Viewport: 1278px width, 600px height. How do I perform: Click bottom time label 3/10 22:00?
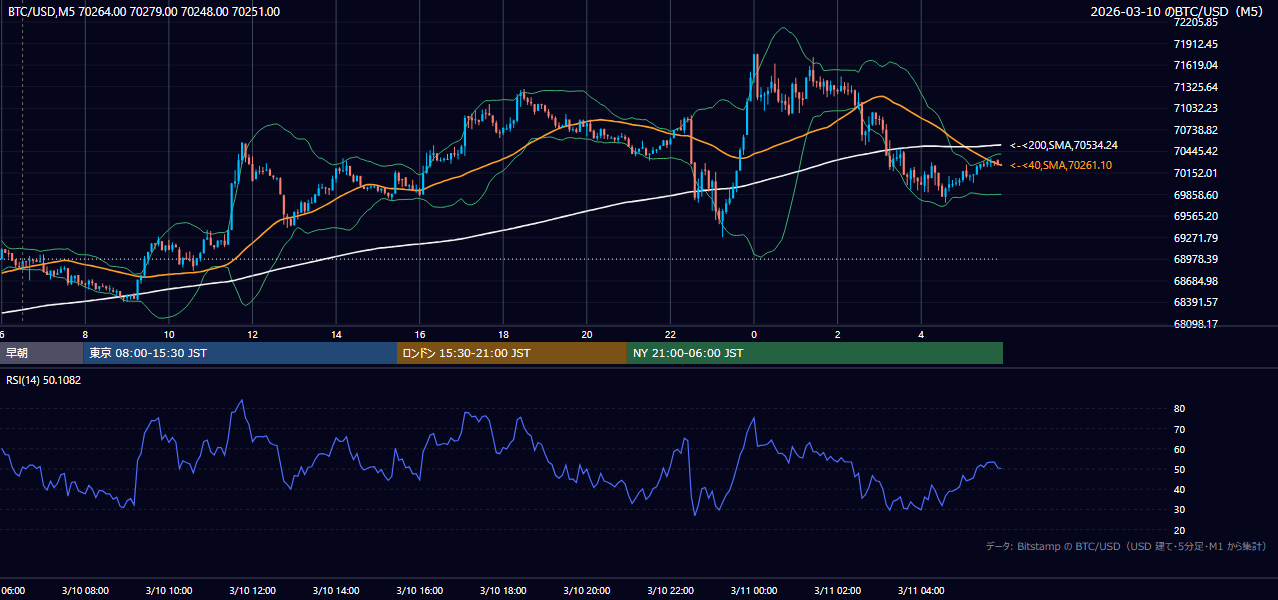tap(669, 590)
